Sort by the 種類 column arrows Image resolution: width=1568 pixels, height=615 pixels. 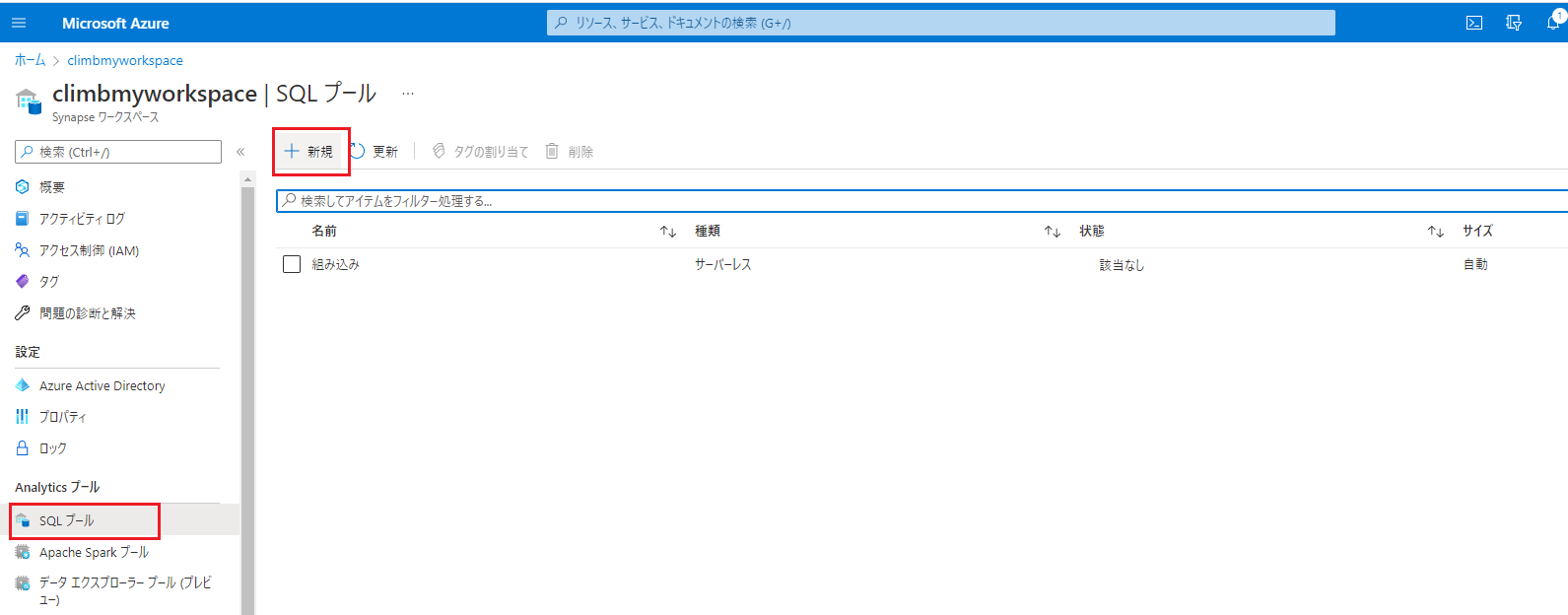point(1053,232)
